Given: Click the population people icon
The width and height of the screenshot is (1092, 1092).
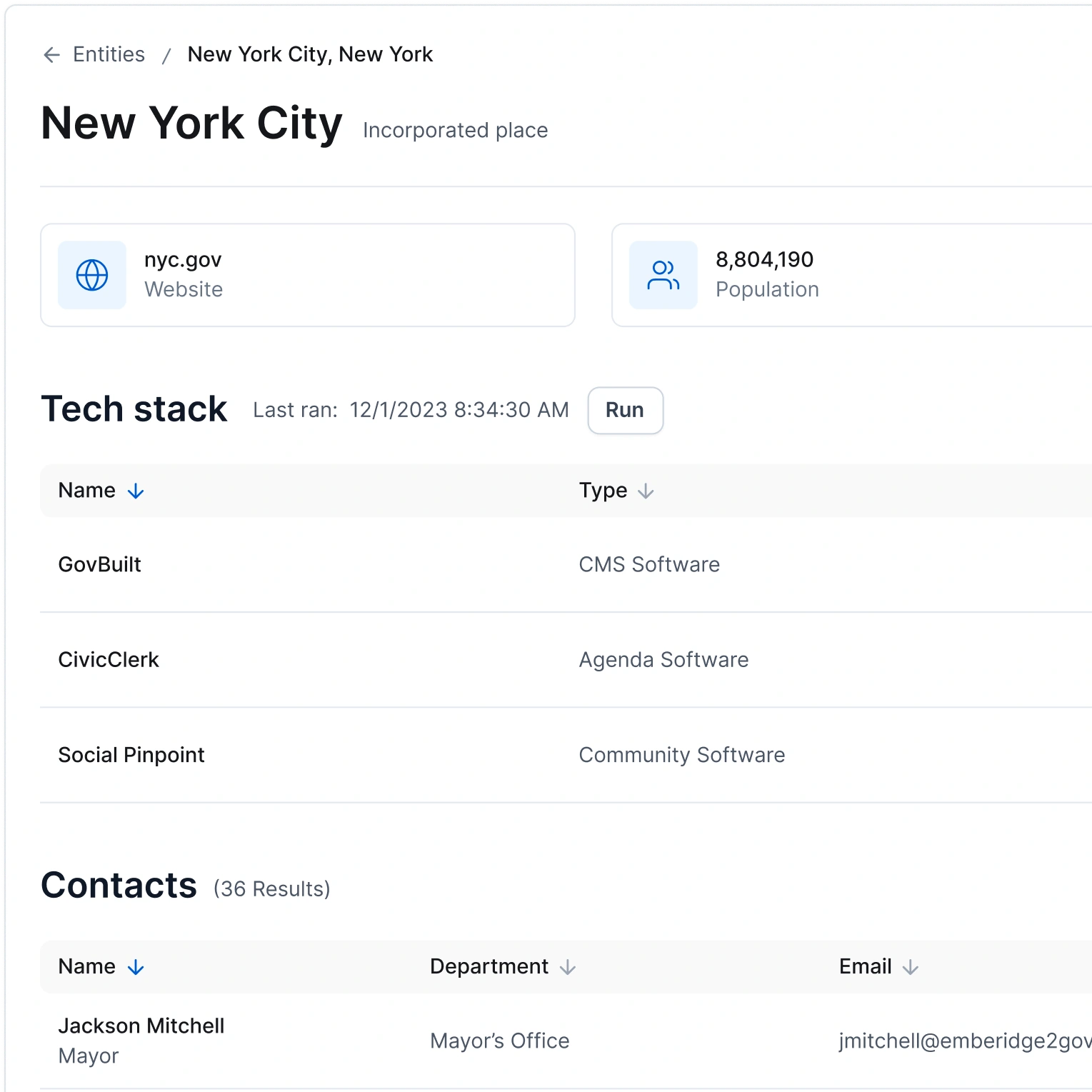Looking at the screenshot, I should coord(663,275).
